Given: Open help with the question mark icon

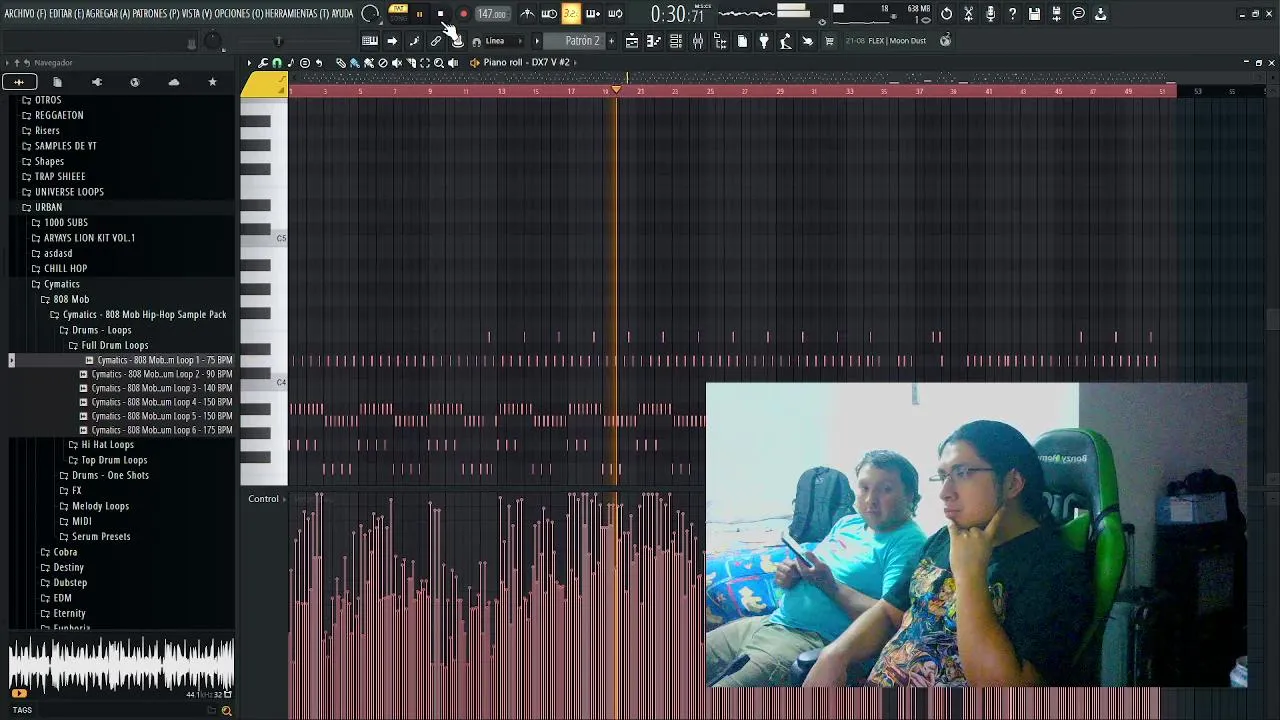Looking at the screenshot, I should 1012,14.
